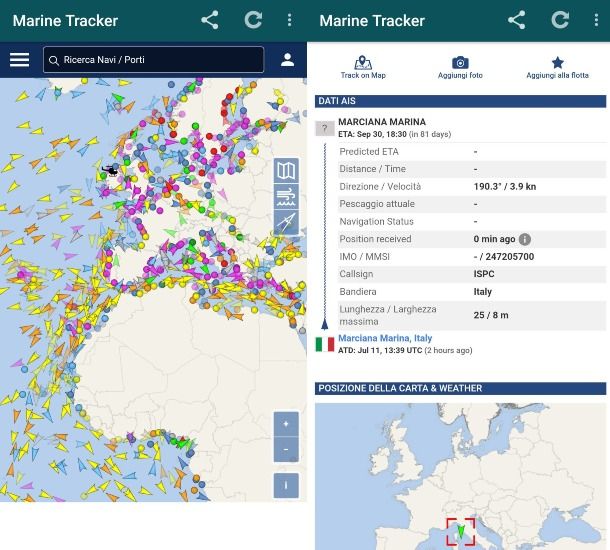Image resolution: width=610 pixels, height=550 pixels.
Task: Tap the location arrow button on the map
Action: tap(286, 222)
